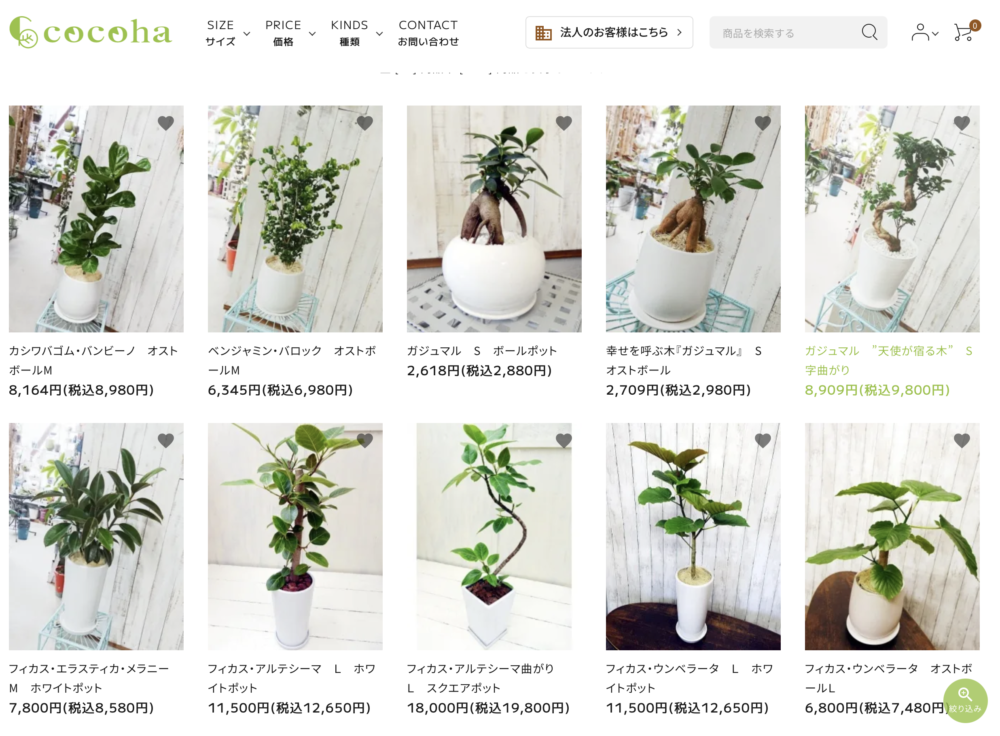Expand the SIZE サイズ dropdown
Viewport: 1000px width, 736px height.
coord(227,33)
